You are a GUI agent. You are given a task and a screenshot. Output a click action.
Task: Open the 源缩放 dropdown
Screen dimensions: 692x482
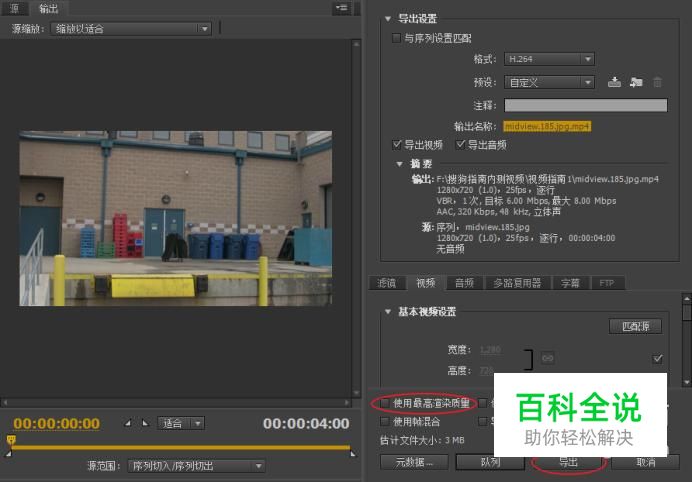point(131,29)
